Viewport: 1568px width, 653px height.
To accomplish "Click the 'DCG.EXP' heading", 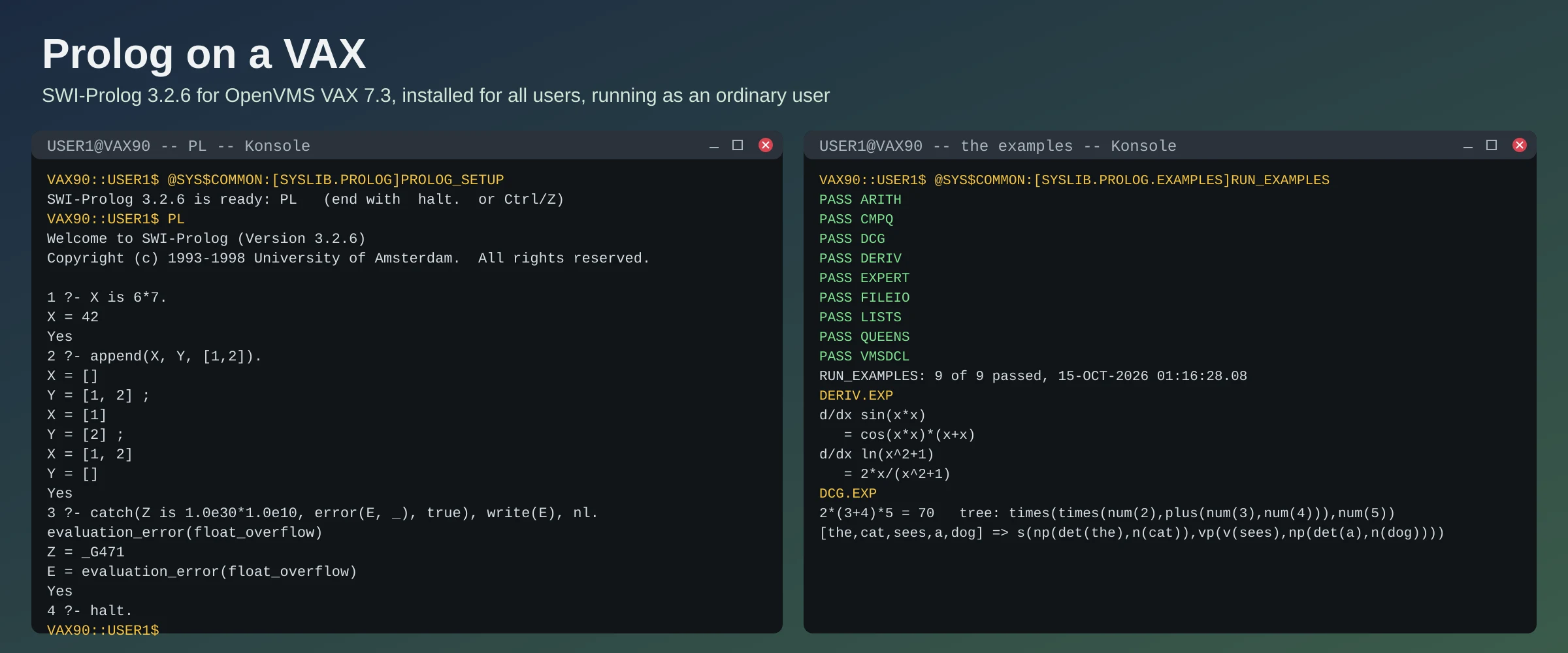I will click(848, 493).
